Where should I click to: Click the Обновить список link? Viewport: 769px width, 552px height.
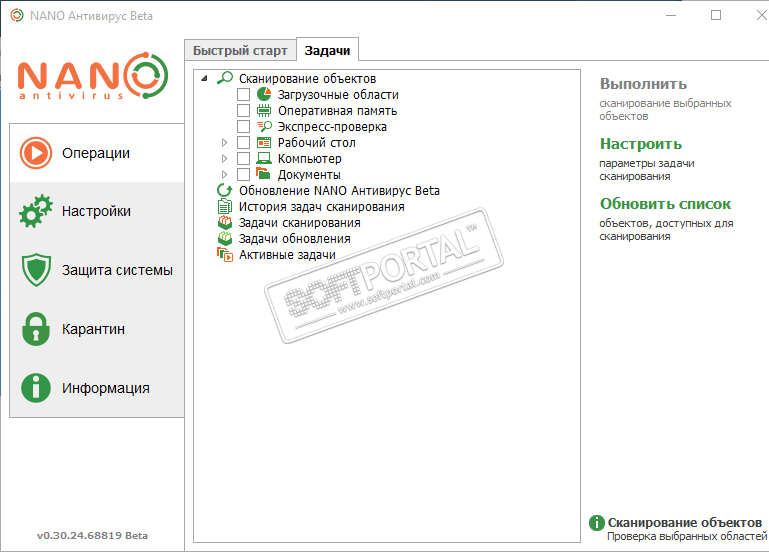(665, 204)
